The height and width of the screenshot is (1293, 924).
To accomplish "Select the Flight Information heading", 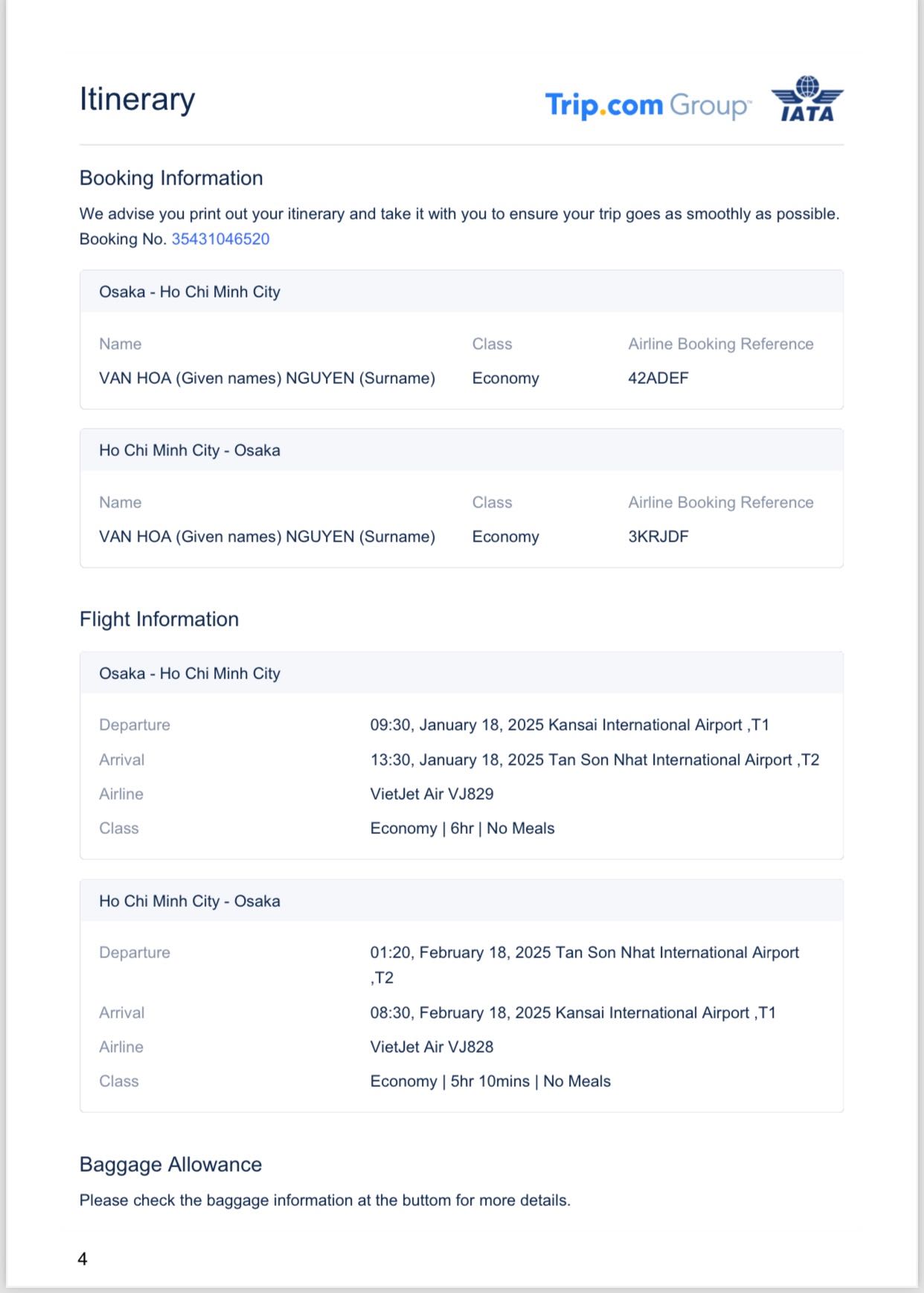I will point(159,619).
